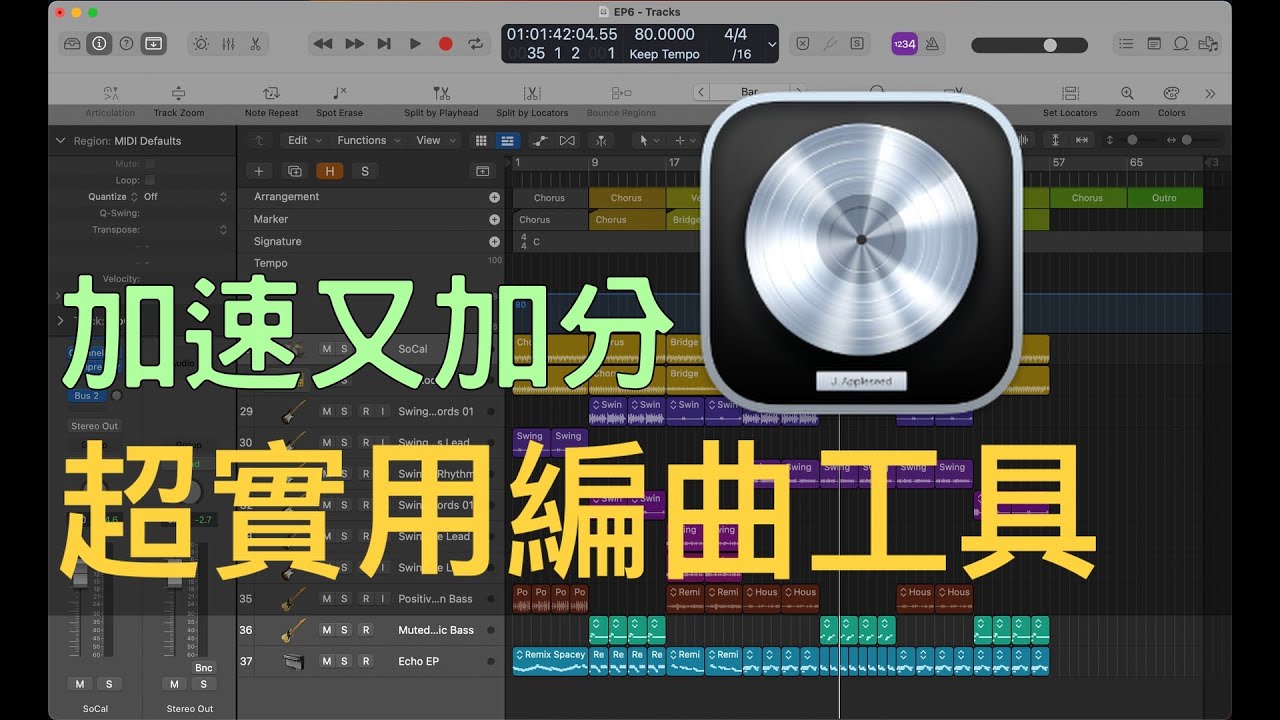The image size is (1280, 720).
Task: Toggle Replace mode X button
Action: (x=802, y=44)
